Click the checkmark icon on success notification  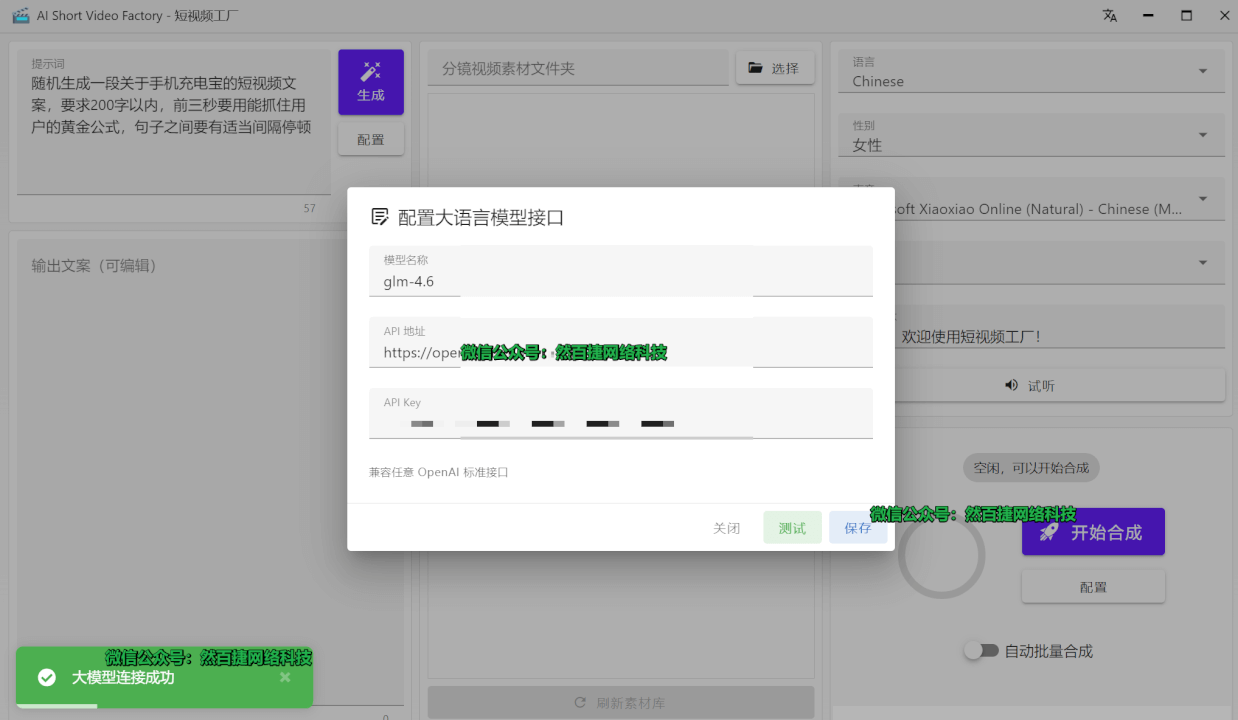click(x=46, y=677)
